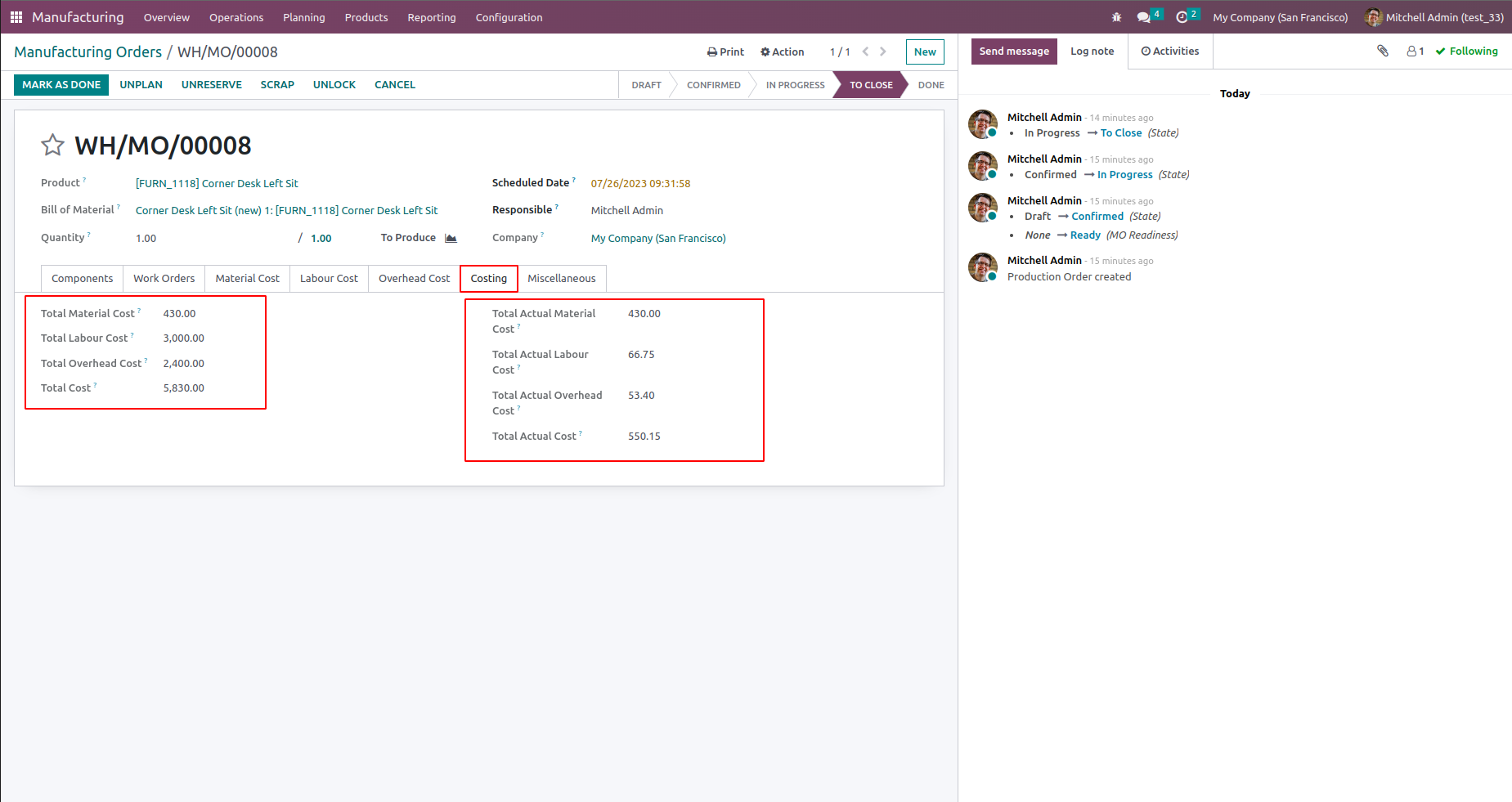
Task: Open Planning menu
Action: (x=304, y=17)
